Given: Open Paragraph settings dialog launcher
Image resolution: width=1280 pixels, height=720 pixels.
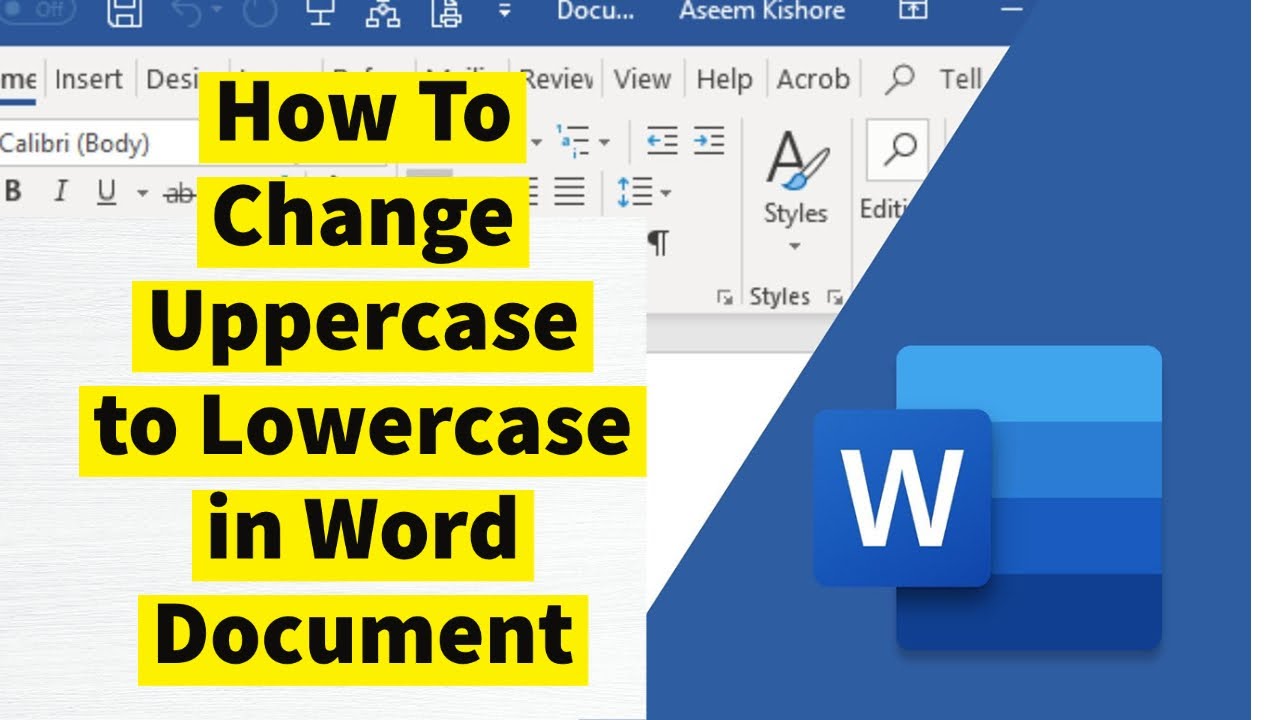Looking at the screenshot, I should click(724, 296).
